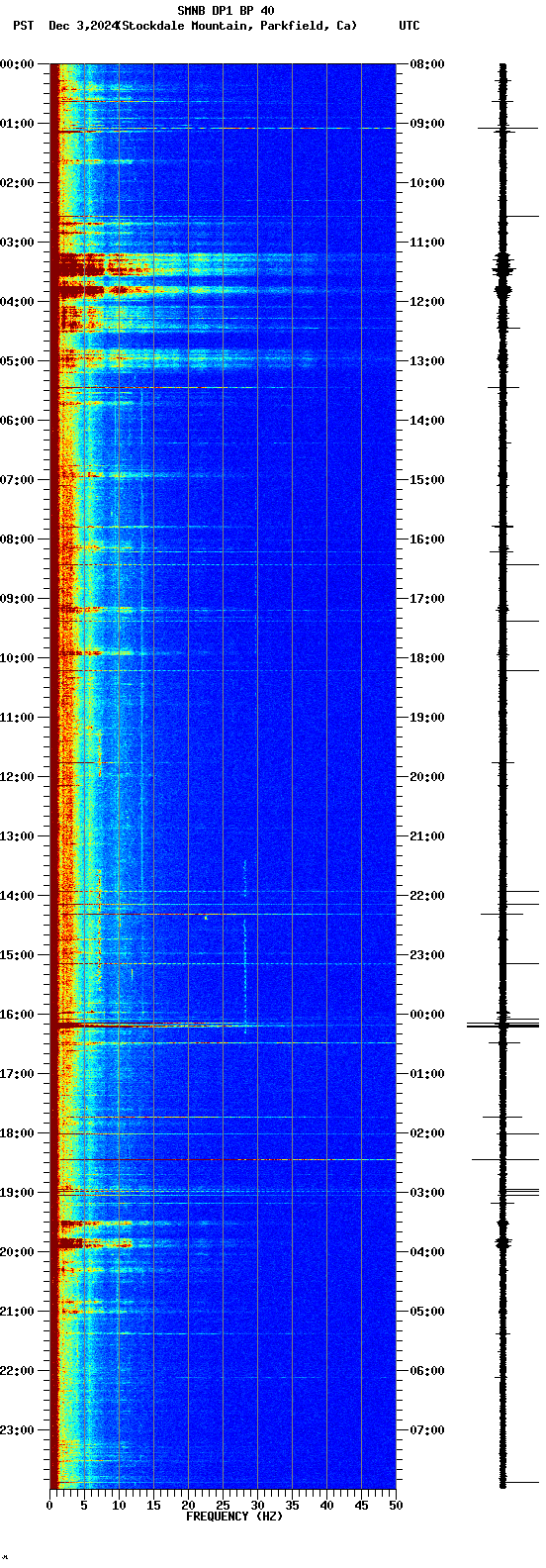The width and height of the screenshot is (546, 1568).
Task: Click the 'PST' timezone label
Action: [x=23, y=26]
